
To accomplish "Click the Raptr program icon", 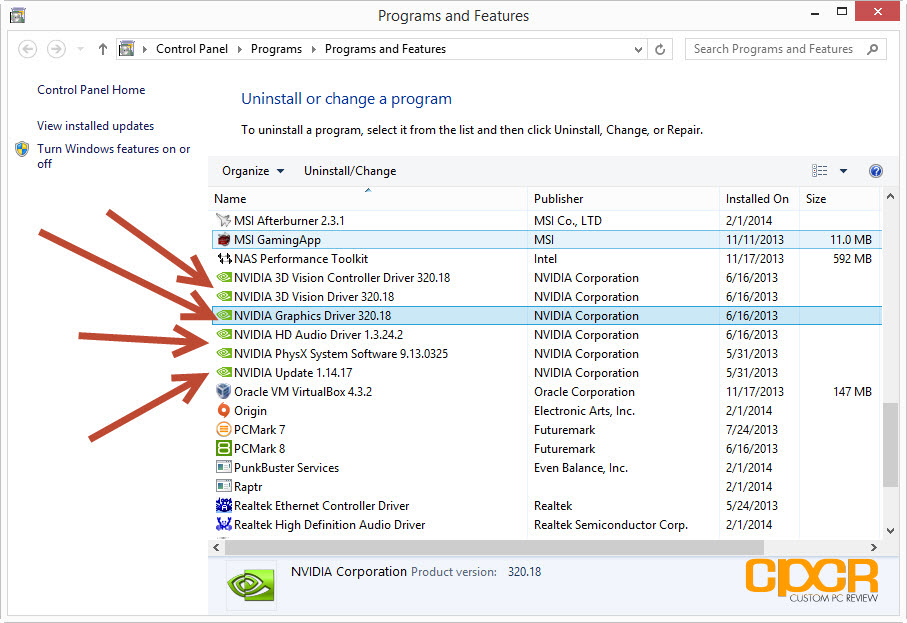I will 223,486.
